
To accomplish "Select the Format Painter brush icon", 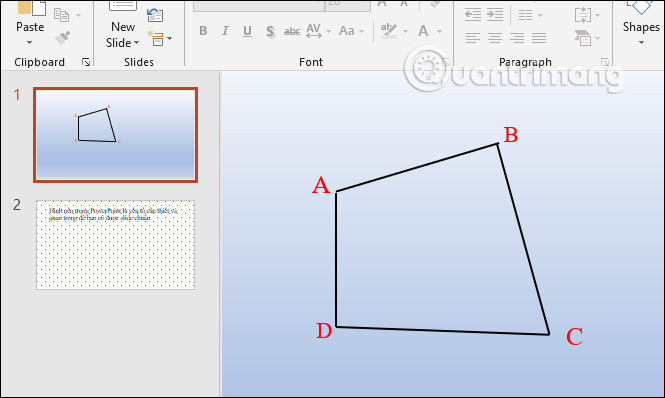I will click(x=62, y=37).
